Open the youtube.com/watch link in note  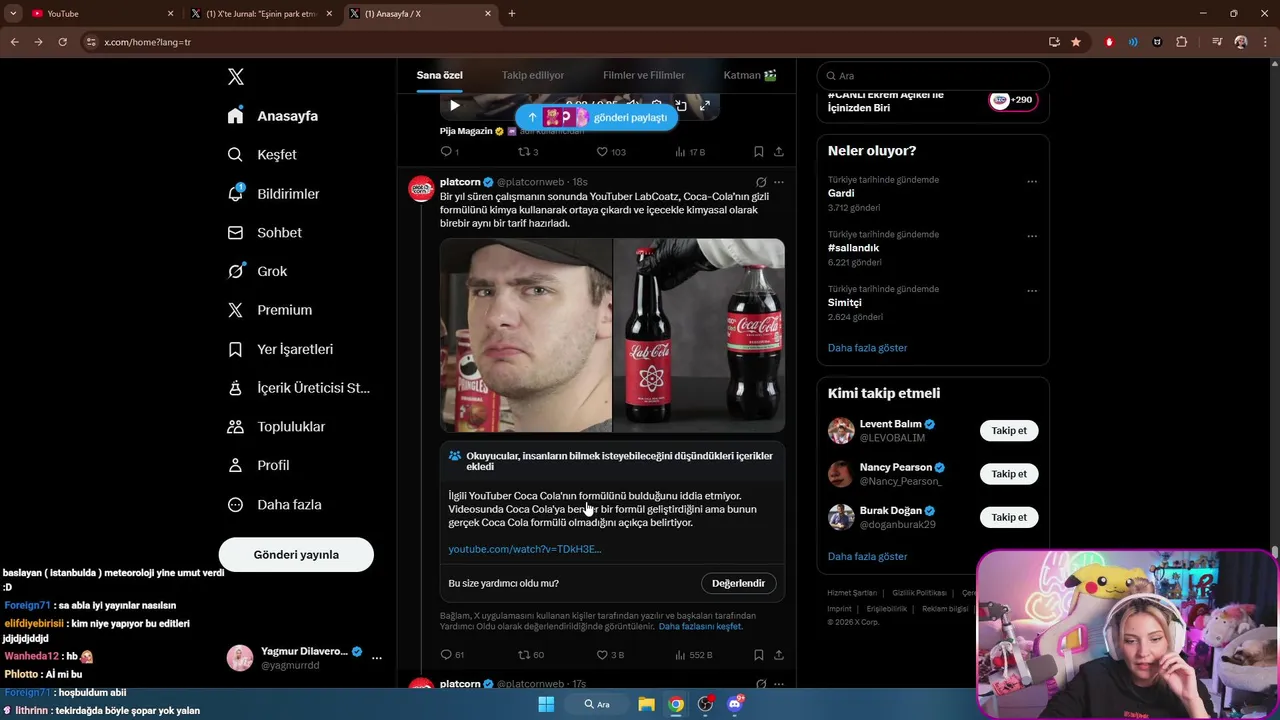point(525,549)
